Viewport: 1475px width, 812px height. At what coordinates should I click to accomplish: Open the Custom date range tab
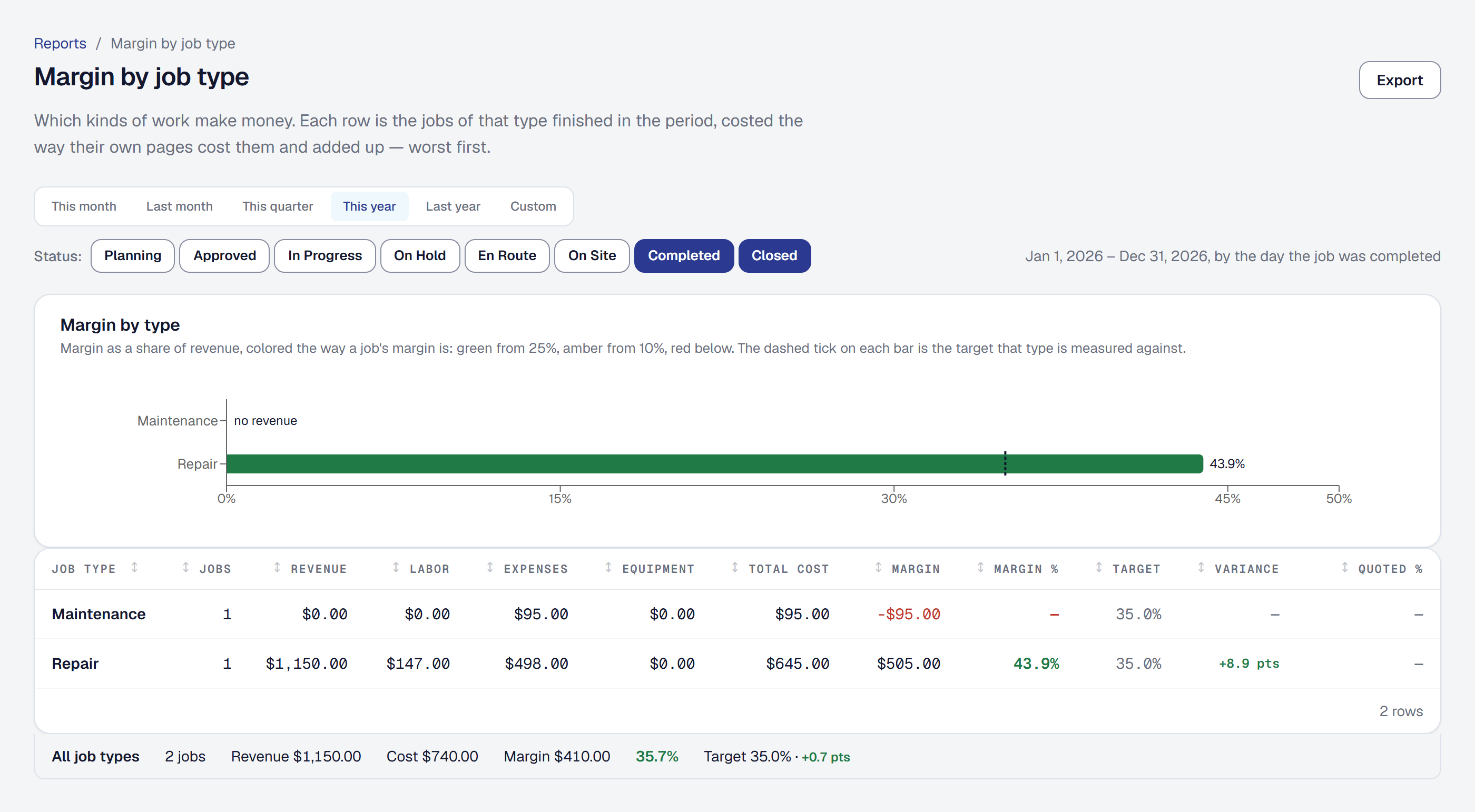click(533, 206)
